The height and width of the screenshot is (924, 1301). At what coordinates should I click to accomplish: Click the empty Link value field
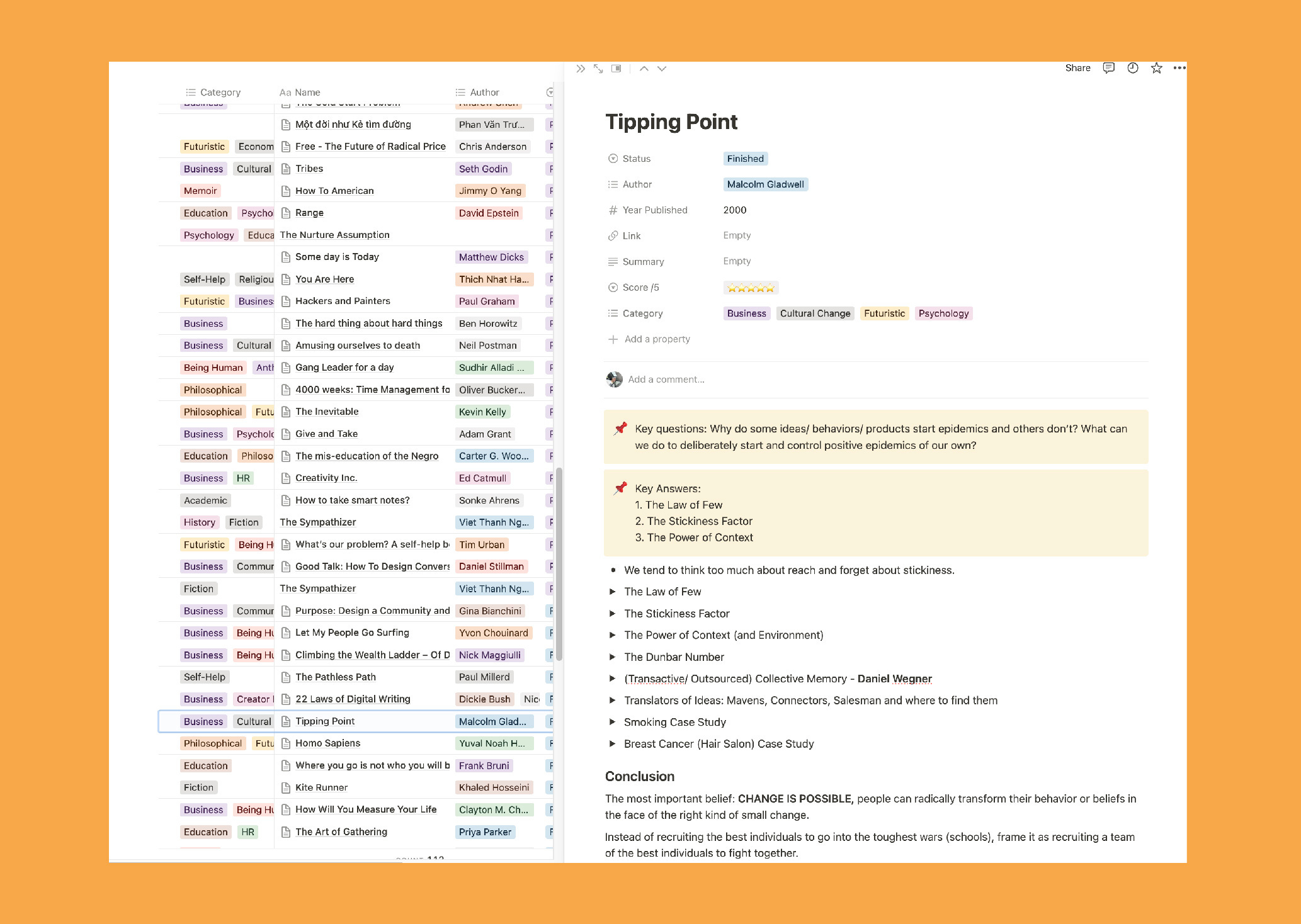pyautogui.click(x=737, y=235)
